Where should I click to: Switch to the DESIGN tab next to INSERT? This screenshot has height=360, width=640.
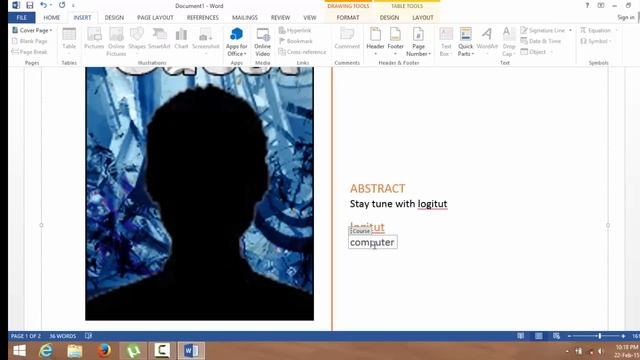(114, 18)
